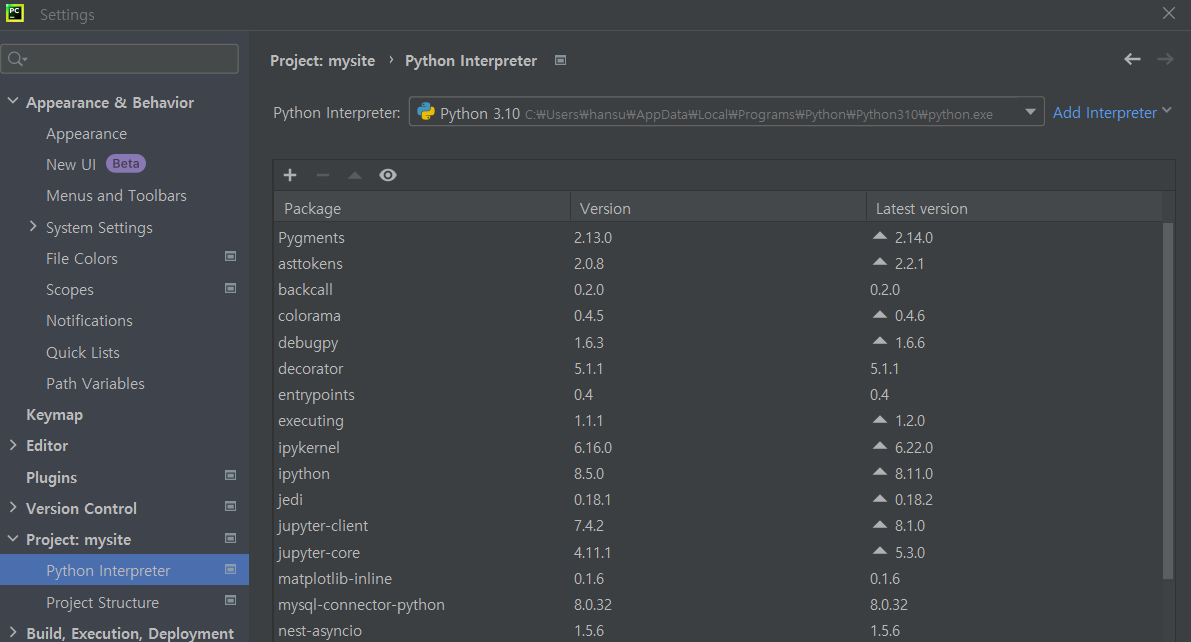This screenshot has height=642, width=1191.
Task: Close the Settings dialog
Action: point(1169,13)
